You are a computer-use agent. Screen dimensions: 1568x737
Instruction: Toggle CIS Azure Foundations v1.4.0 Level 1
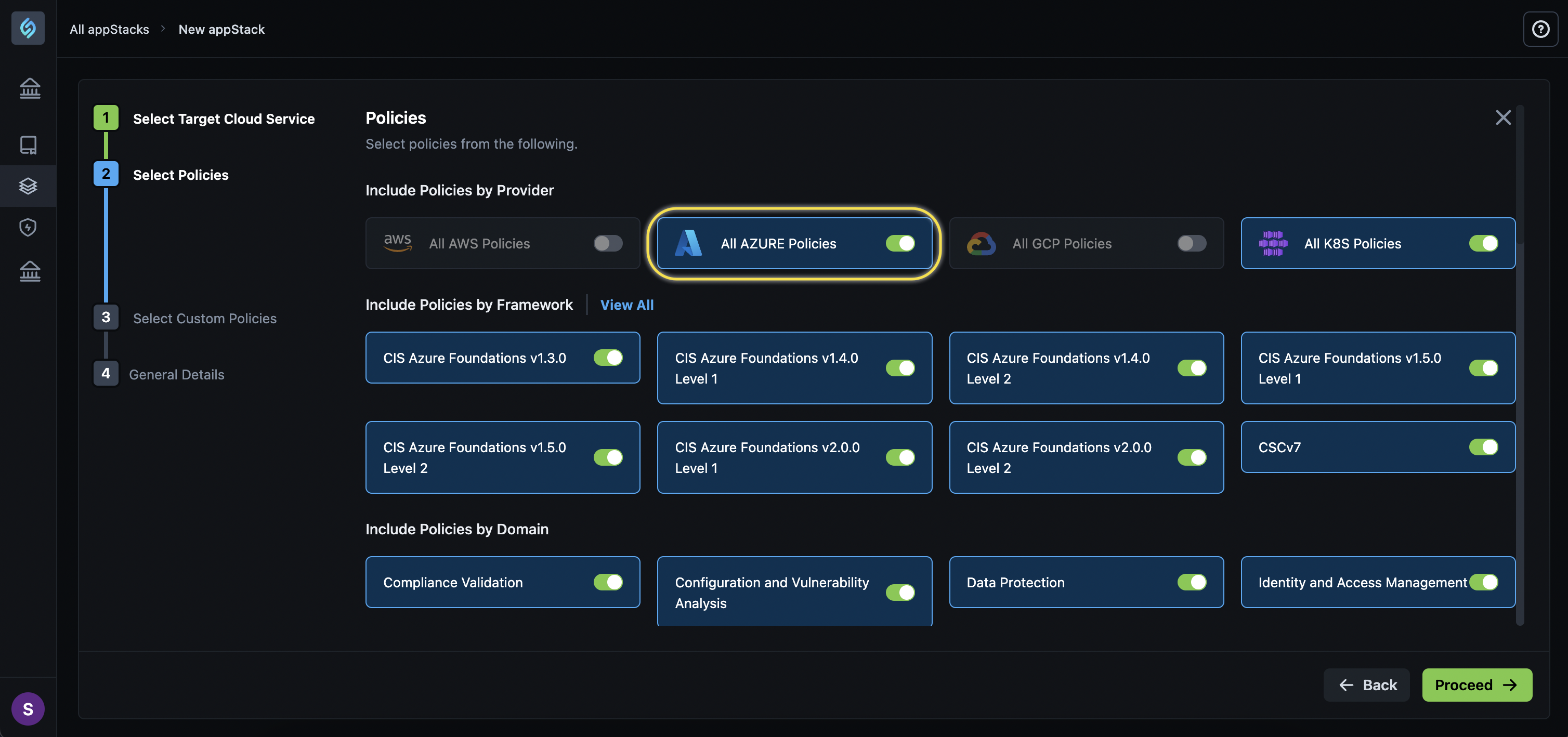click(900, 368)
